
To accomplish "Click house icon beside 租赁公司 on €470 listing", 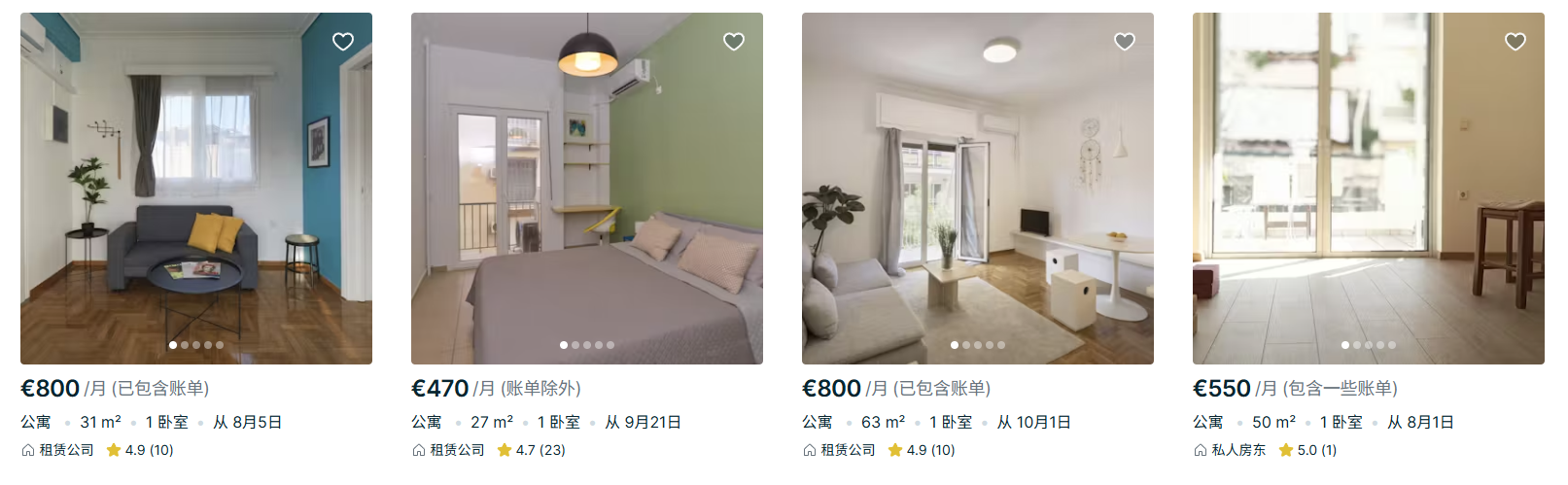I will (418, 450).
